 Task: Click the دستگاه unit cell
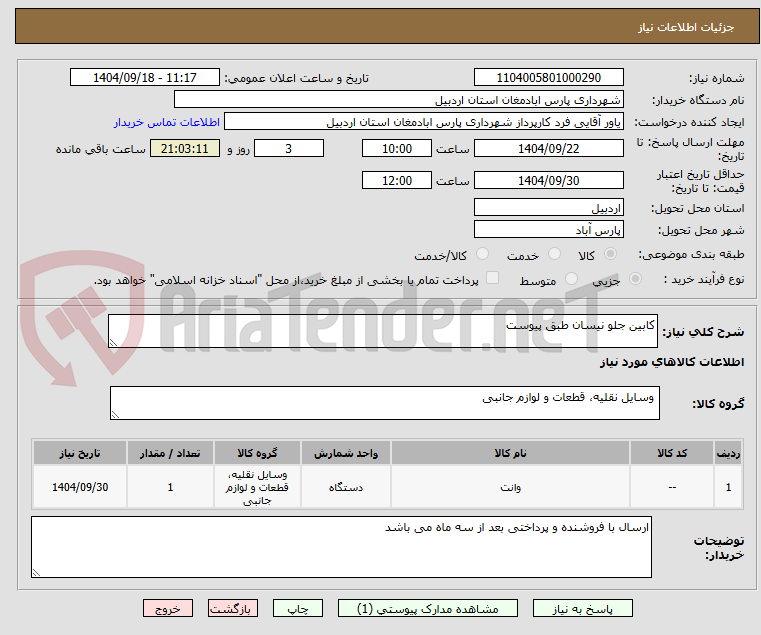346,487
